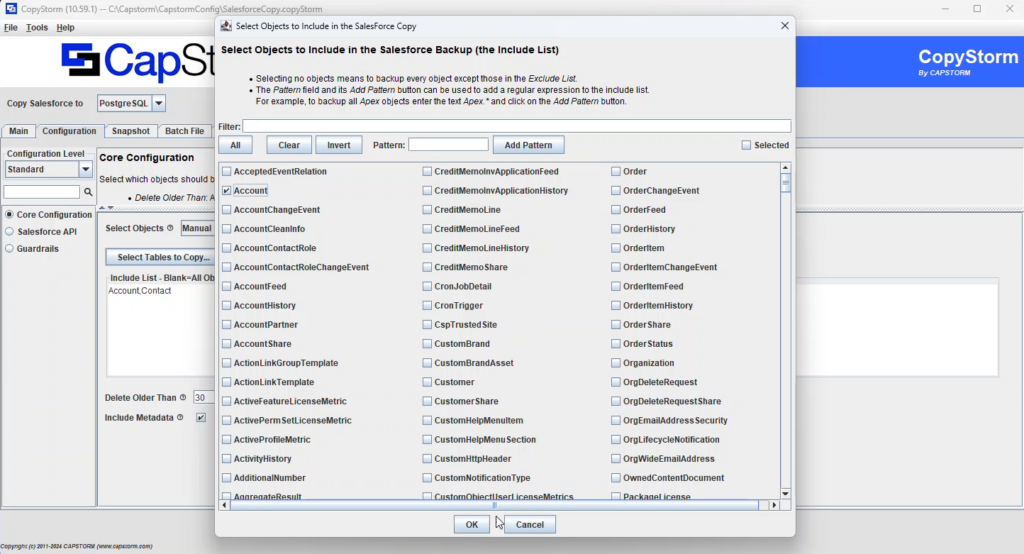This screenshot has height=554, width=1024.
Task: Click the object list scroll-down arrow
Action: (786, 493)
